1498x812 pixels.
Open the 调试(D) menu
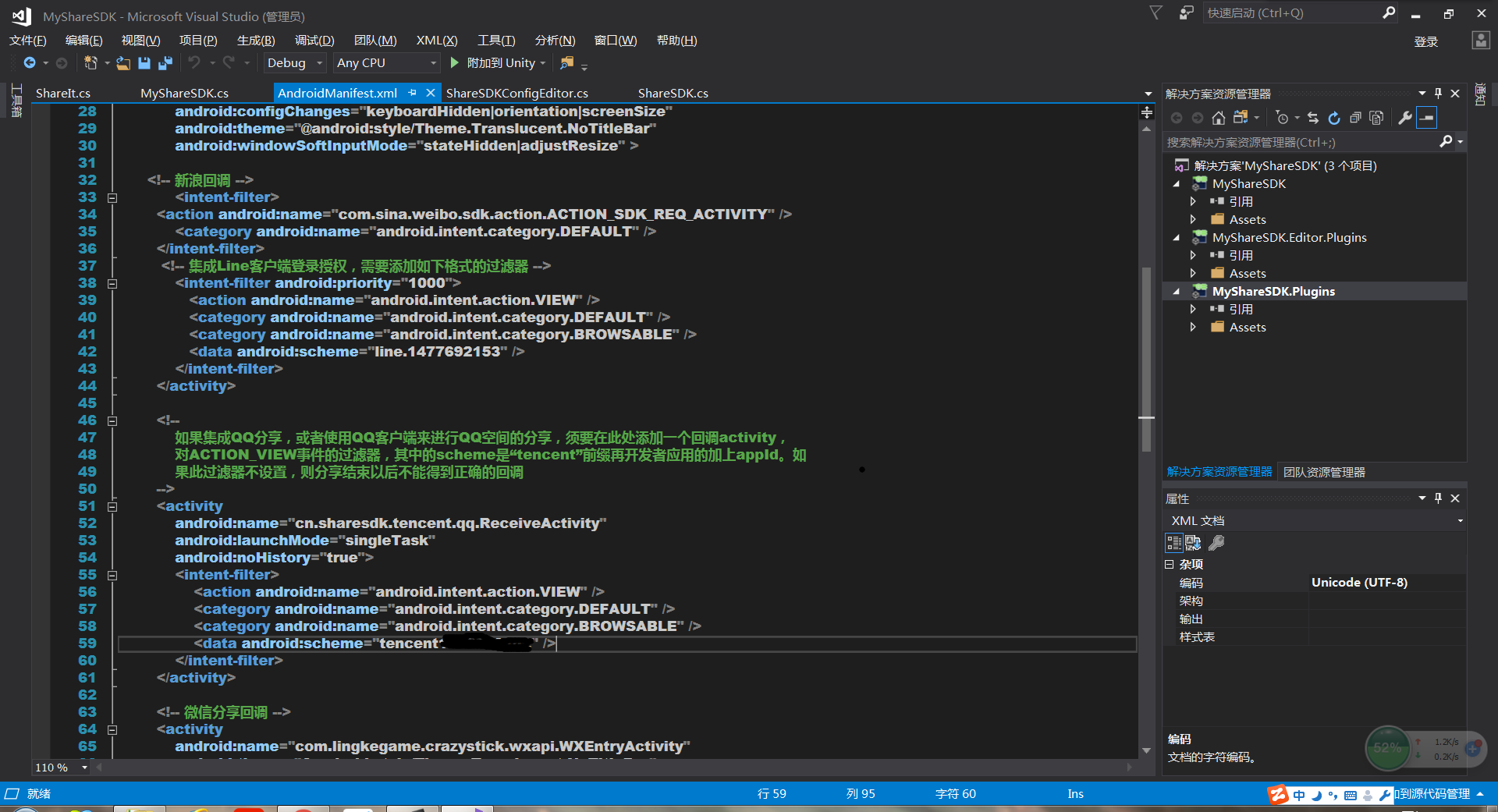(x=314, y=41)
